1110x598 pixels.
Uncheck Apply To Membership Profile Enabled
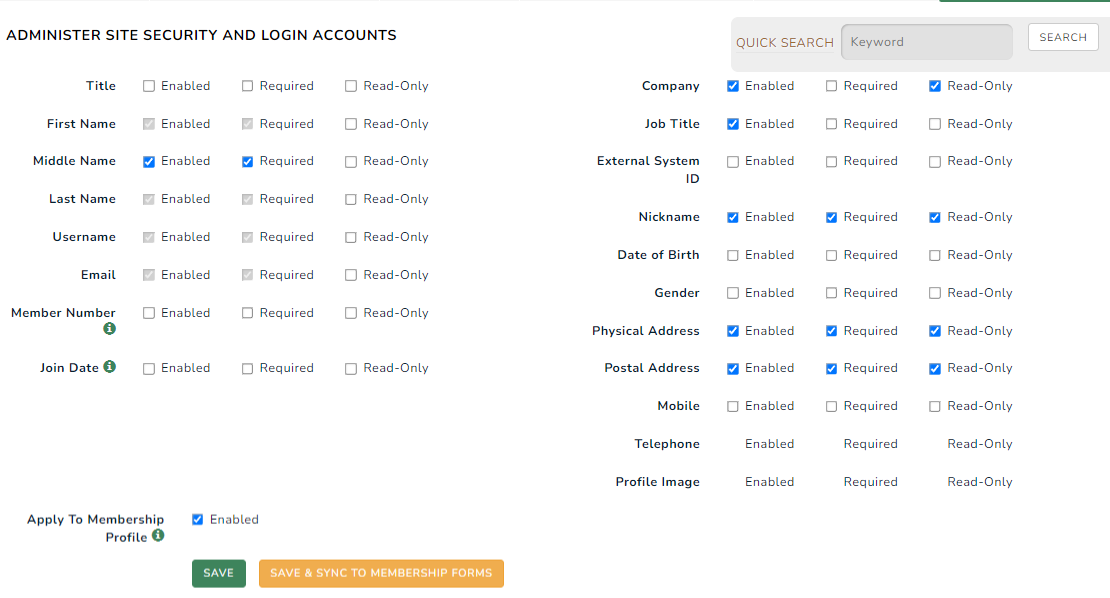click(x=198, y=519)
